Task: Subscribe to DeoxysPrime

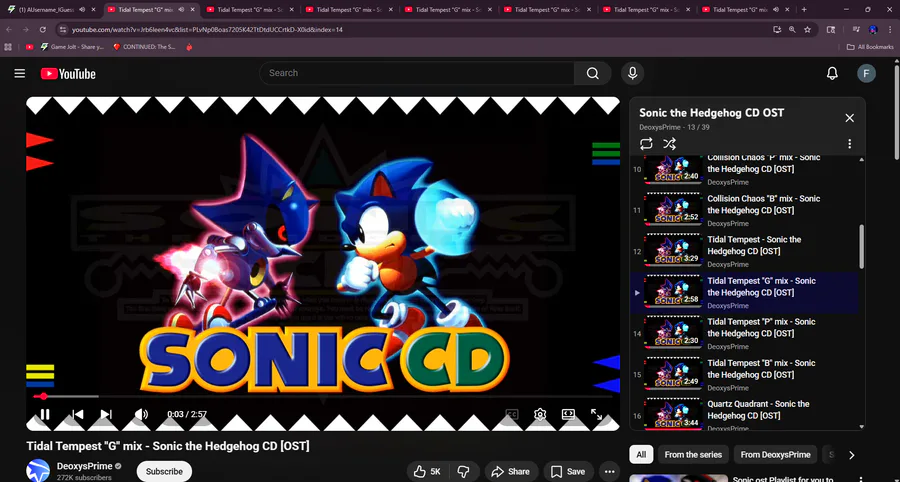Action: 164,472
